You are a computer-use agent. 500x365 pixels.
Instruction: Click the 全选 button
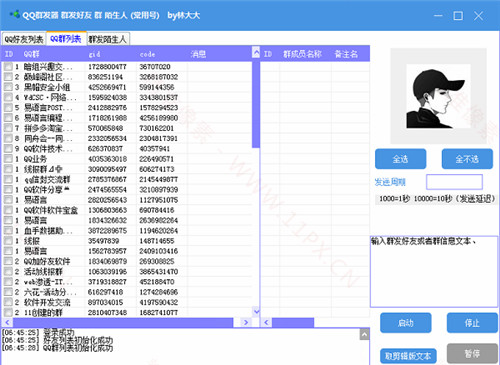pyautogui.click(x=400, y=159)
